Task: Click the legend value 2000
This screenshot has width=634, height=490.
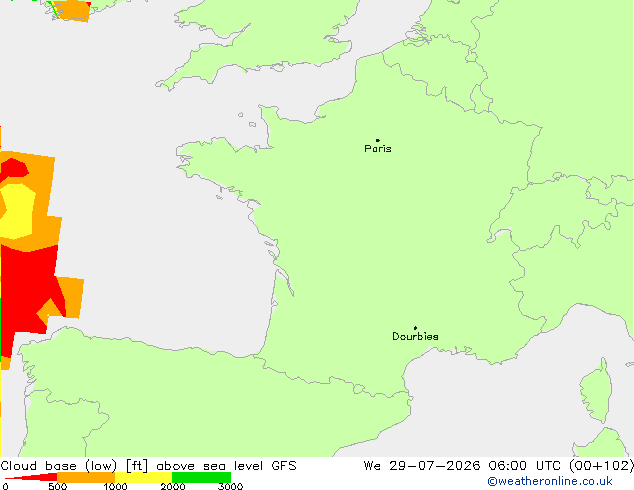Action: coord(173,486)
